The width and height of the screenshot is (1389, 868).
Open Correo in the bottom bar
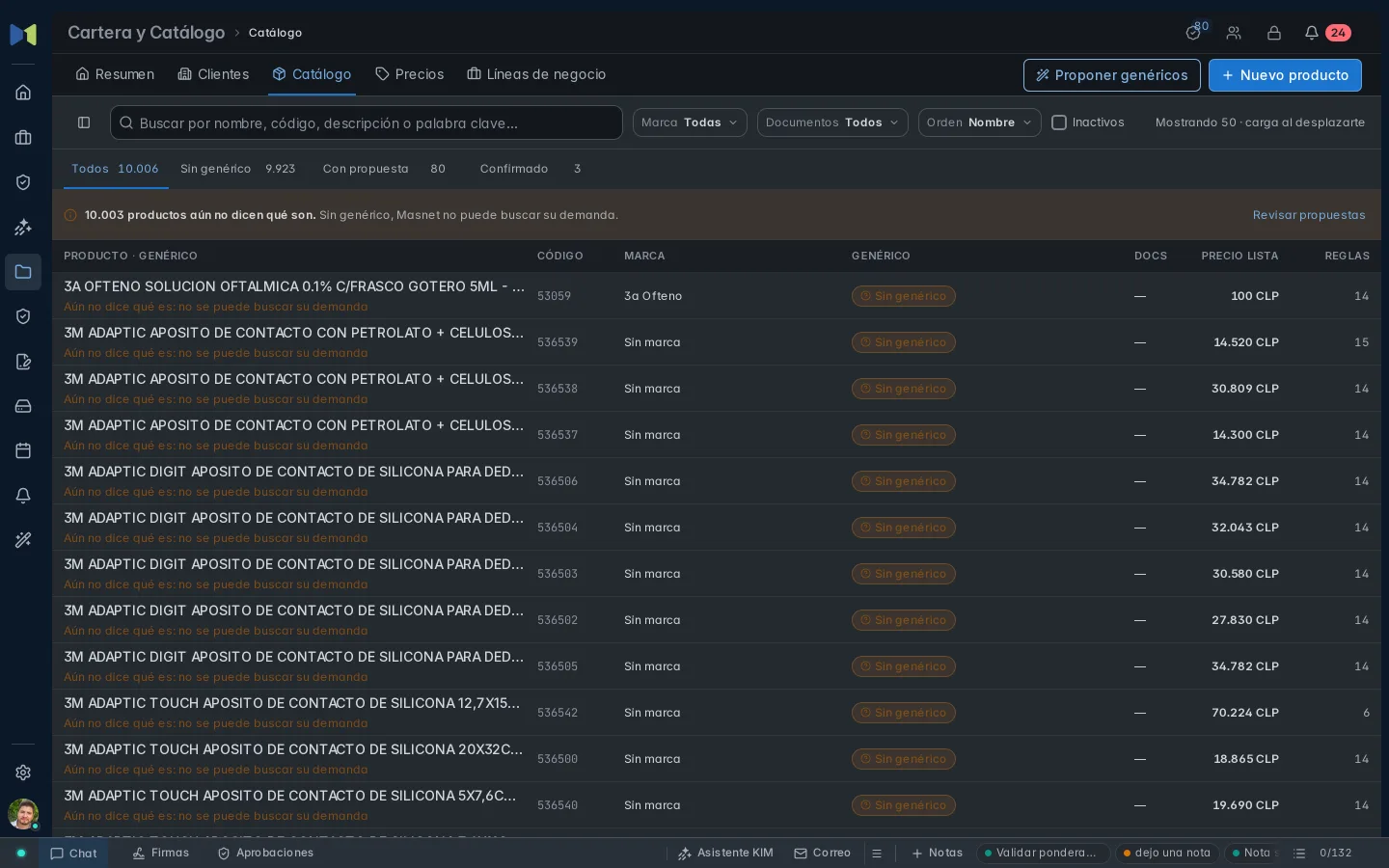(822, 854)
